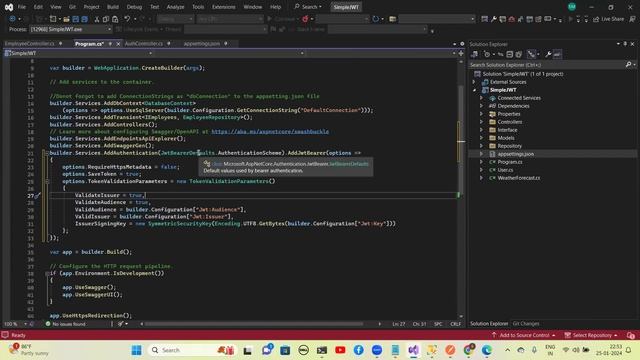640x360 pixels.
Task: Click Select Repository button
Action: [x=591, y=335]
